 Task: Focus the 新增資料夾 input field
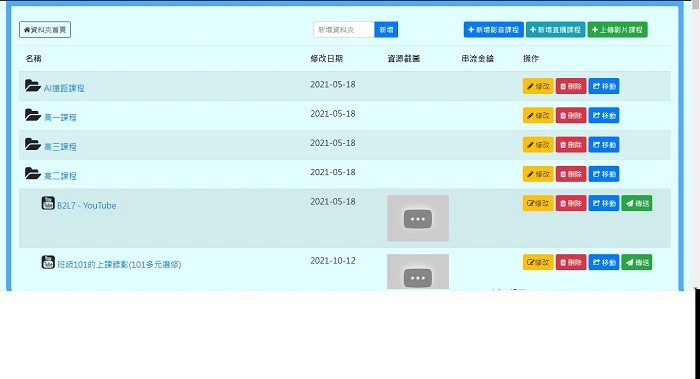343,30
